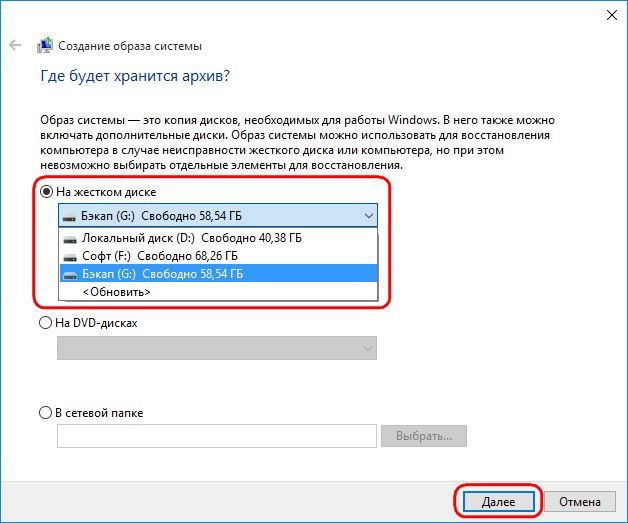Close the system image dialog window
The width and height of the screenshot is (628, 523).
[612, 15]
